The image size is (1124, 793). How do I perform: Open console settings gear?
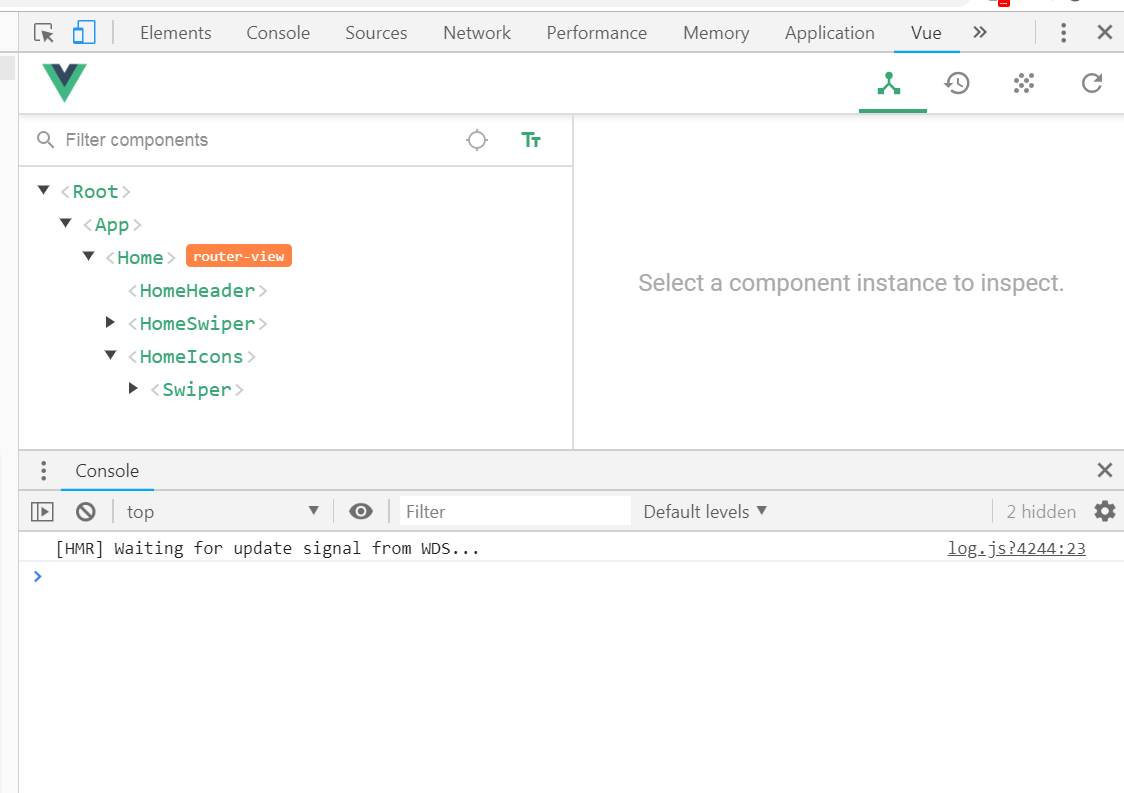[x=1104, y=511]
